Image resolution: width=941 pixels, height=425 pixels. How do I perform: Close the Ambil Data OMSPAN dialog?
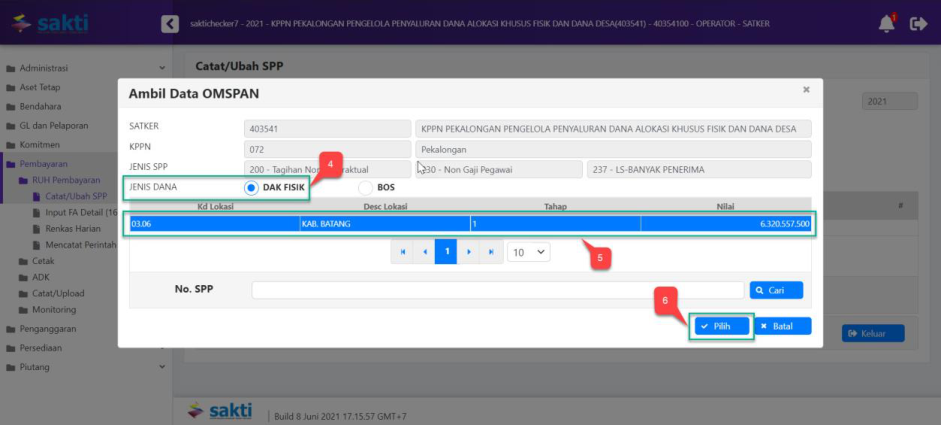click(806, 90)
